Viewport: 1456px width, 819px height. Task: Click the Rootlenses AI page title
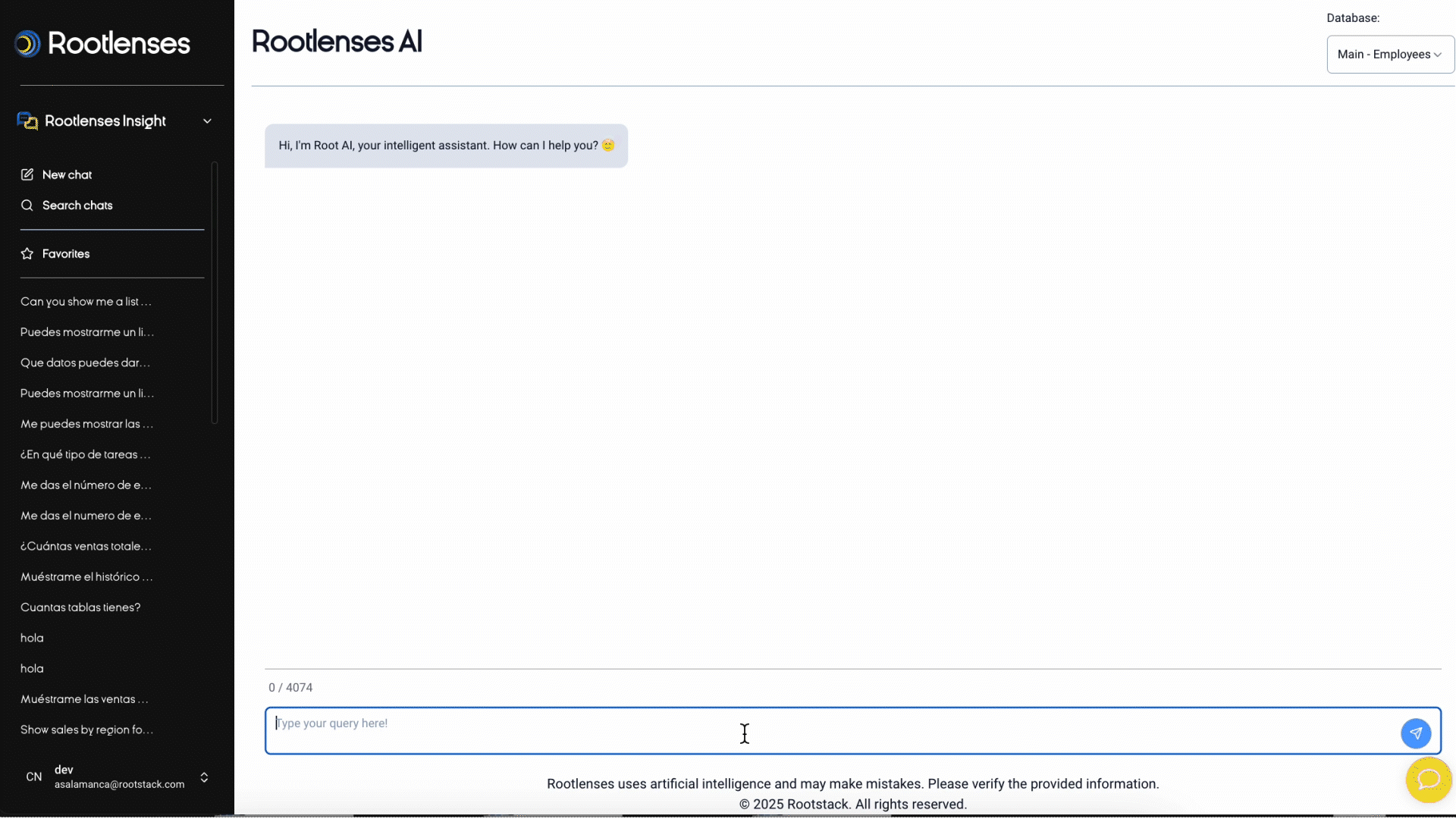(337, 42)
